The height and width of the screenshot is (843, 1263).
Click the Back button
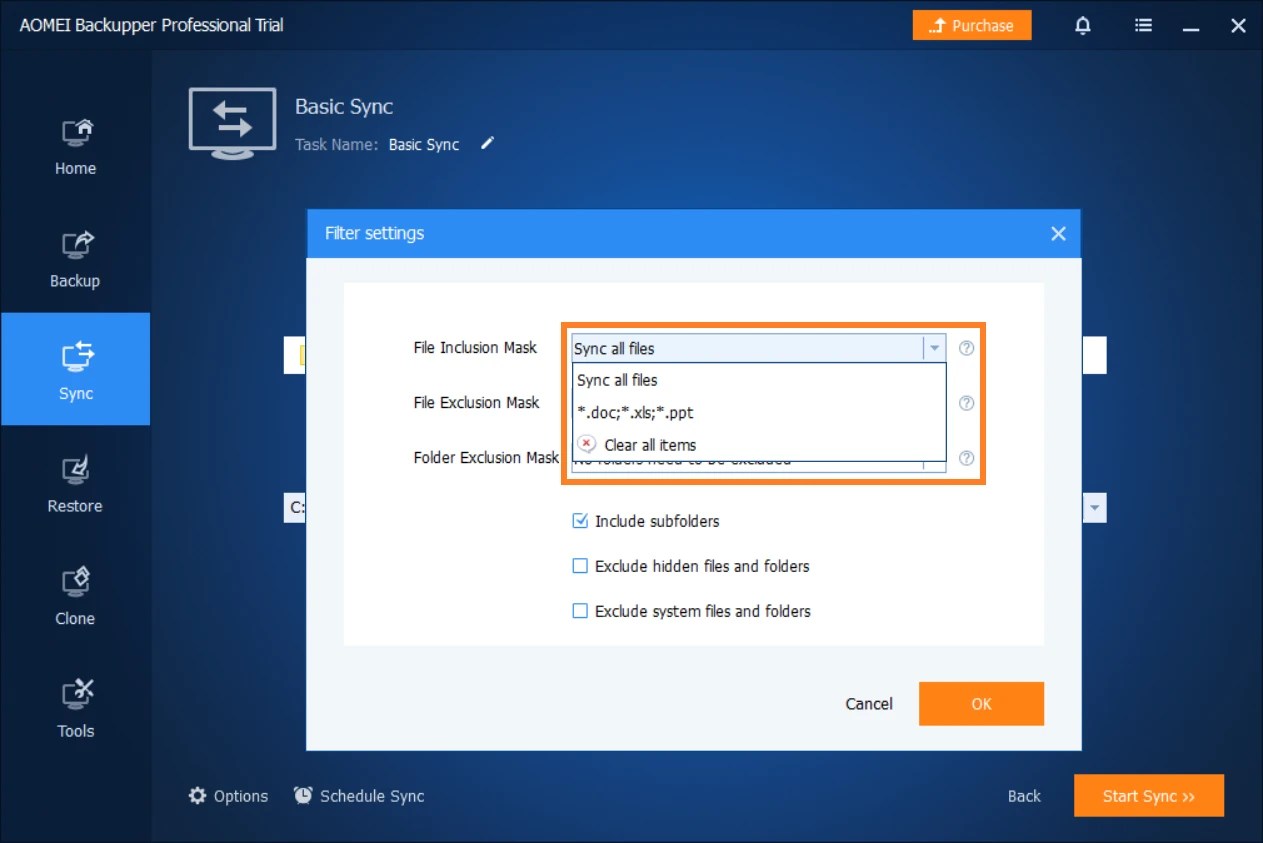pos(1024,796)
